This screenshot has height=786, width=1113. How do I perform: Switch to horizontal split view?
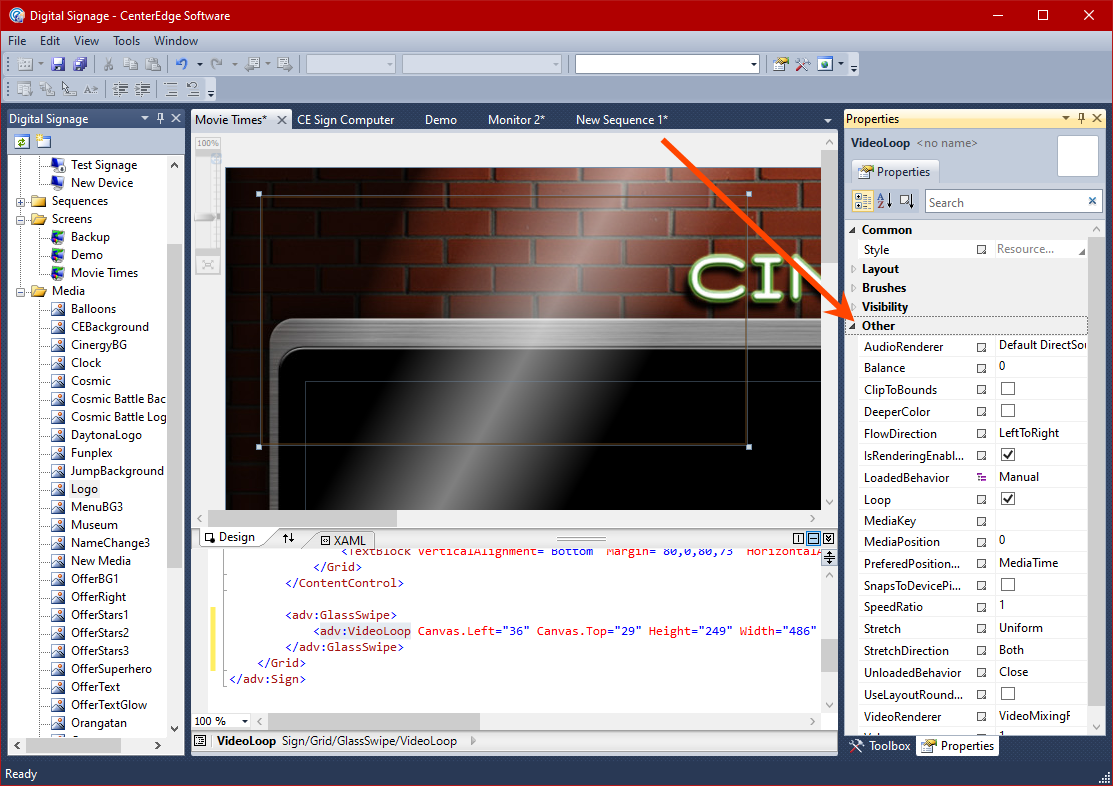[813, 538]
